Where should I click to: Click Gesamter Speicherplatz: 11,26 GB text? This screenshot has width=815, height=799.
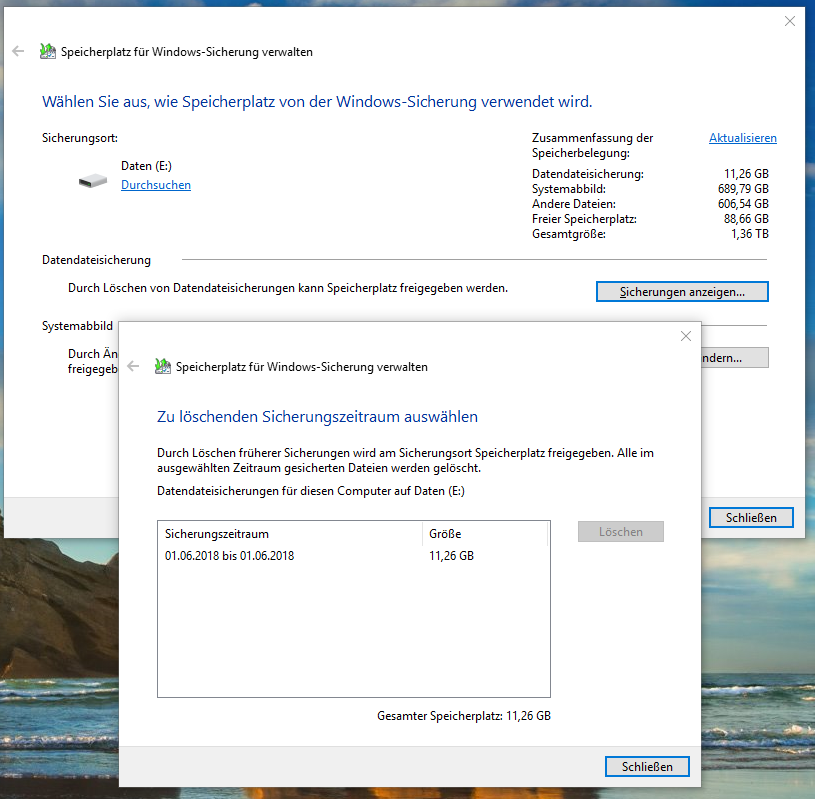(464, 716)
